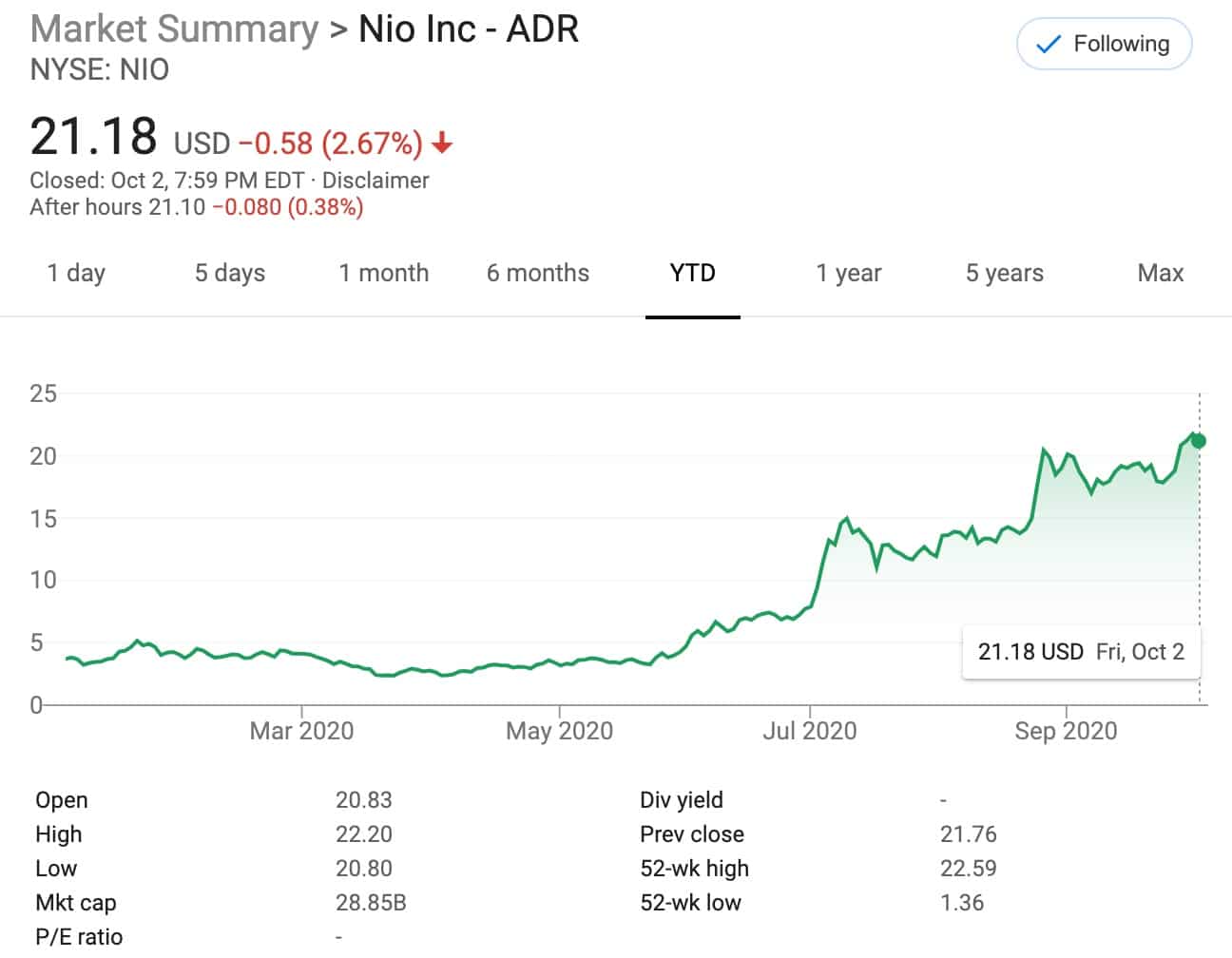Click the May 2020 axis label
The image size is (1232, 958).
[559, 731]
